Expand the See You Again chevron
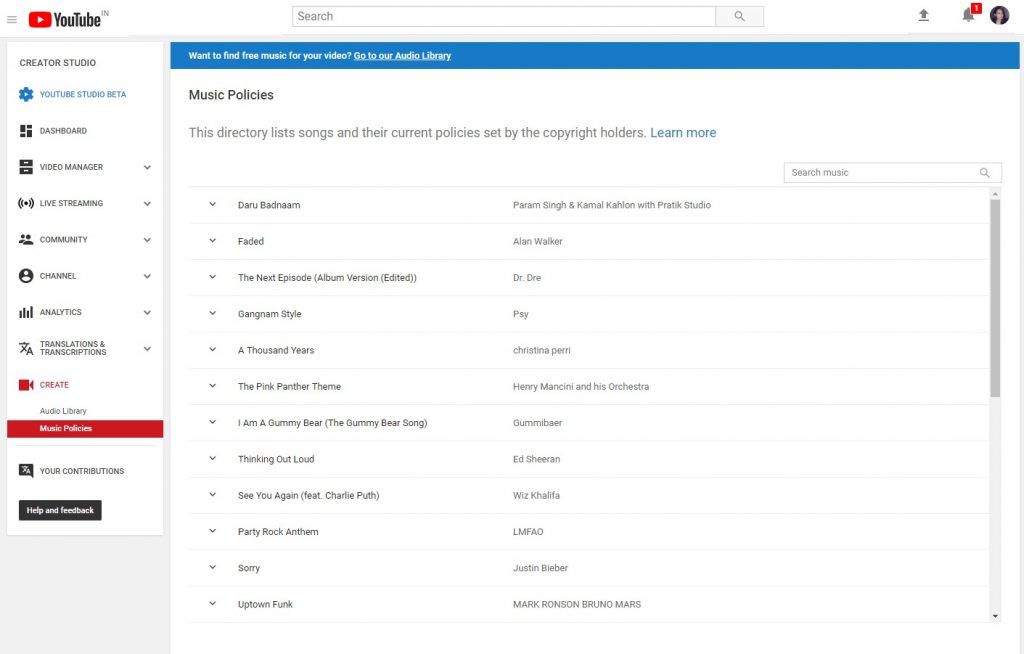 tap(212, 495)
